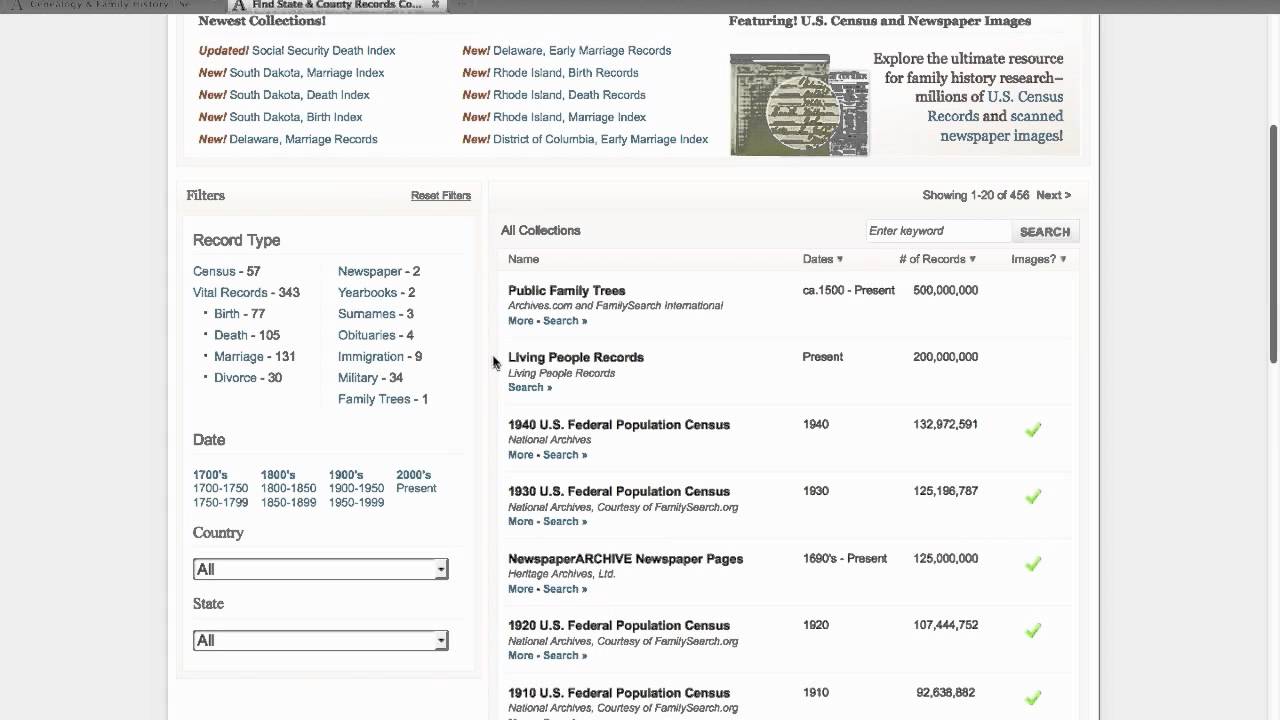Sort collections by Dates column
Screen dimensions: 1280x720
coord(822,259)
